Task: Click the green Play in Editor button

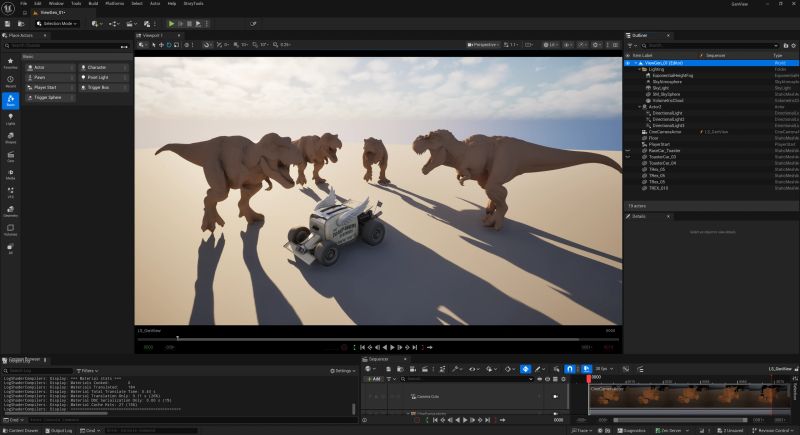Action: pos(171,23)
